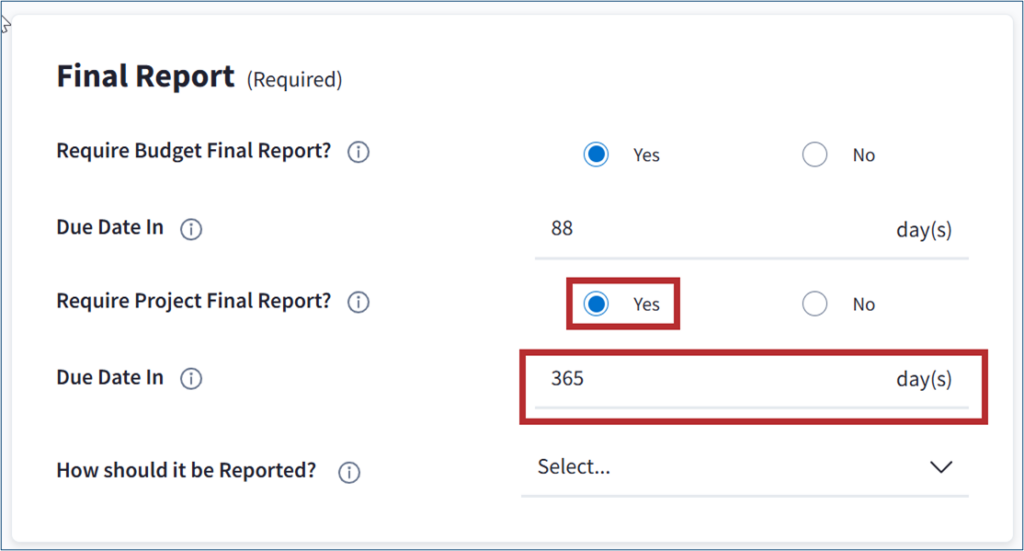1024x551 pixels.
Task: Focus the due date field containing 365
Action: click(700, 380)
